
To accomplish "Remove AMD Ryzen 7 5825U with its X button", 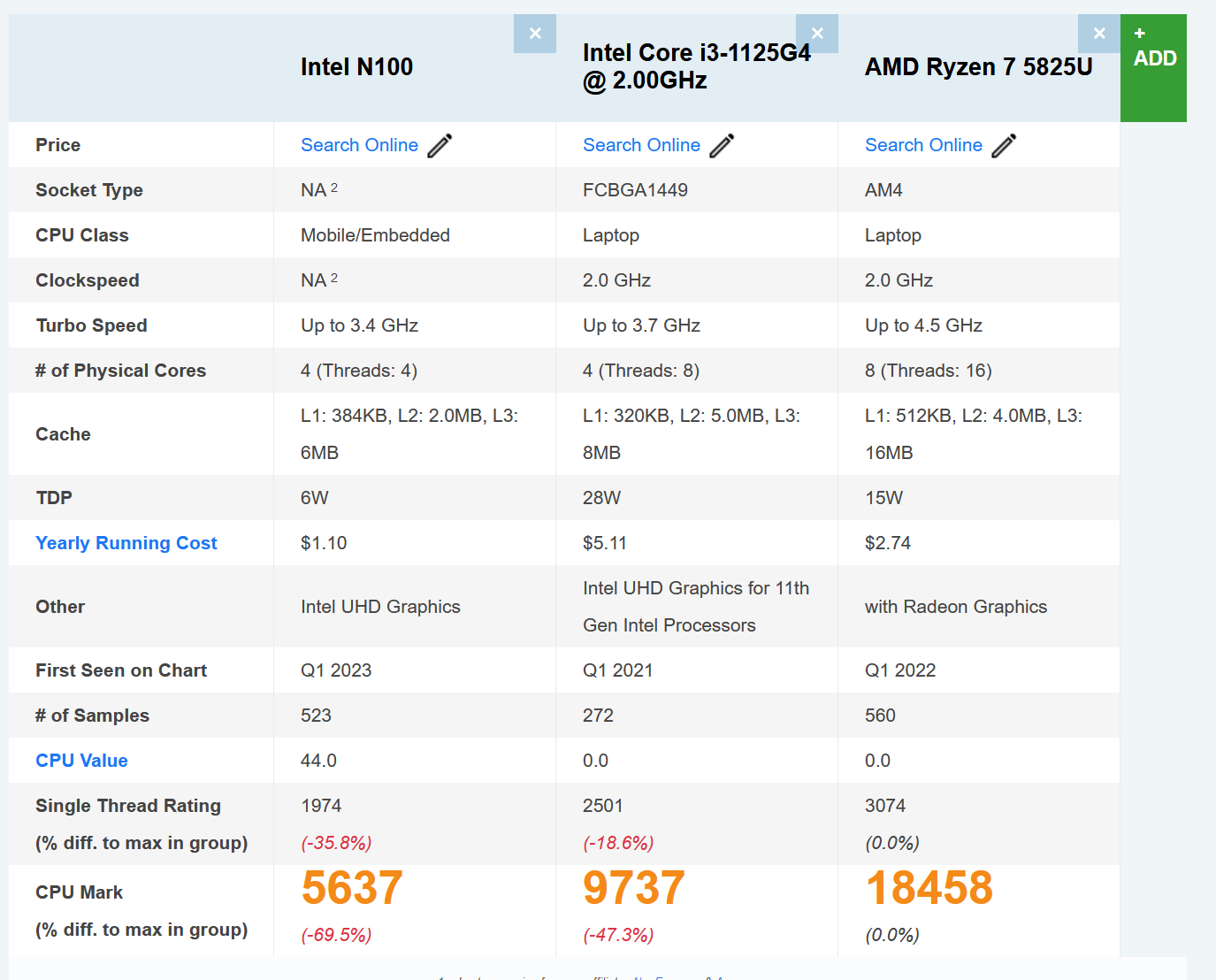I will [x=1099, y=34].
